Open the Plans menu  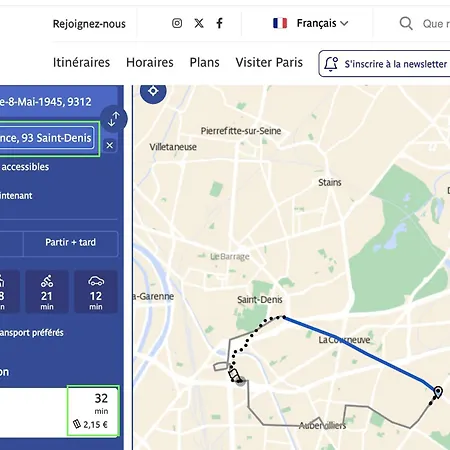pos(204,62)
